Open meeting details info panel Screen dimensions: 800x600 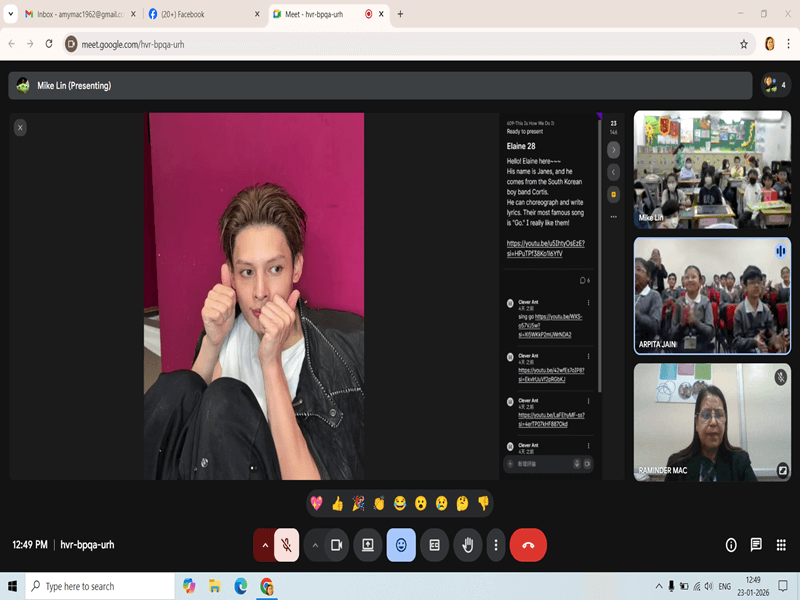[x=731, y=545]
